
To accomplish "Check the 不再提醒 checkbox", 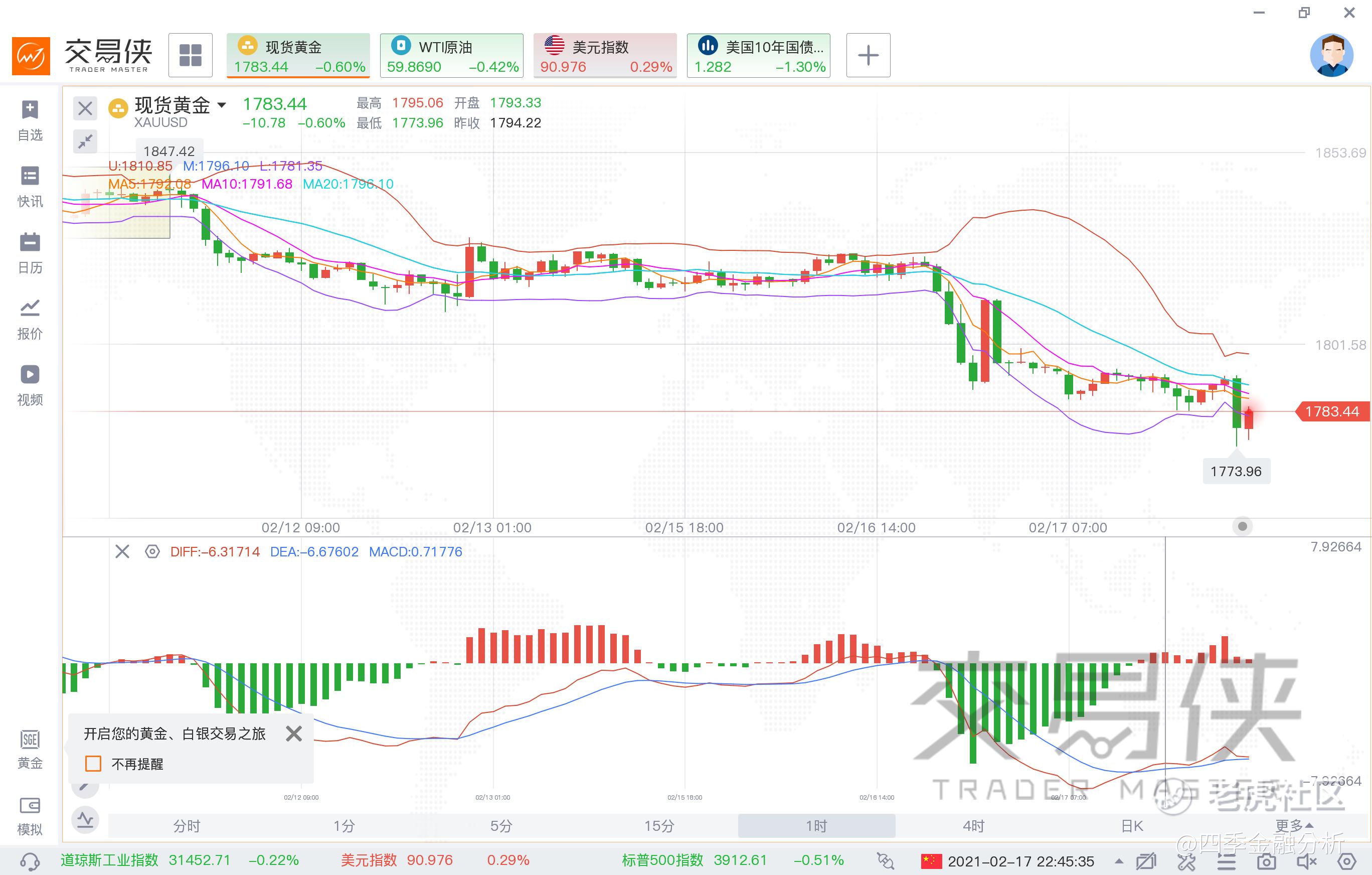I will 93,764.
